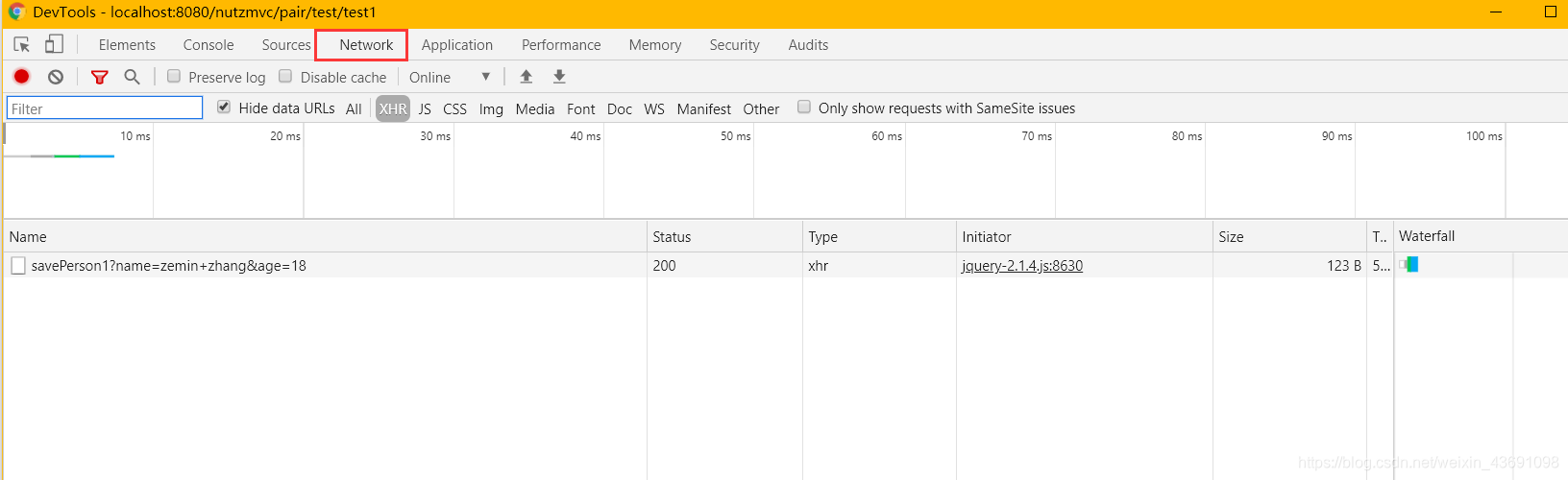Sort by the Name column header

coord(325,236)
